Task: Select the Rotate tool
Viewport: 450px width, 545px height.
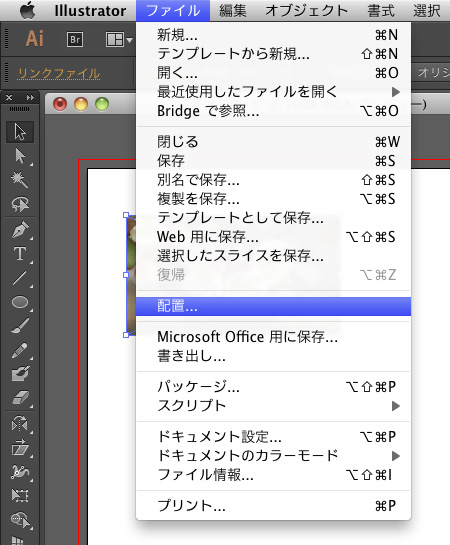Action: (20, 424)
